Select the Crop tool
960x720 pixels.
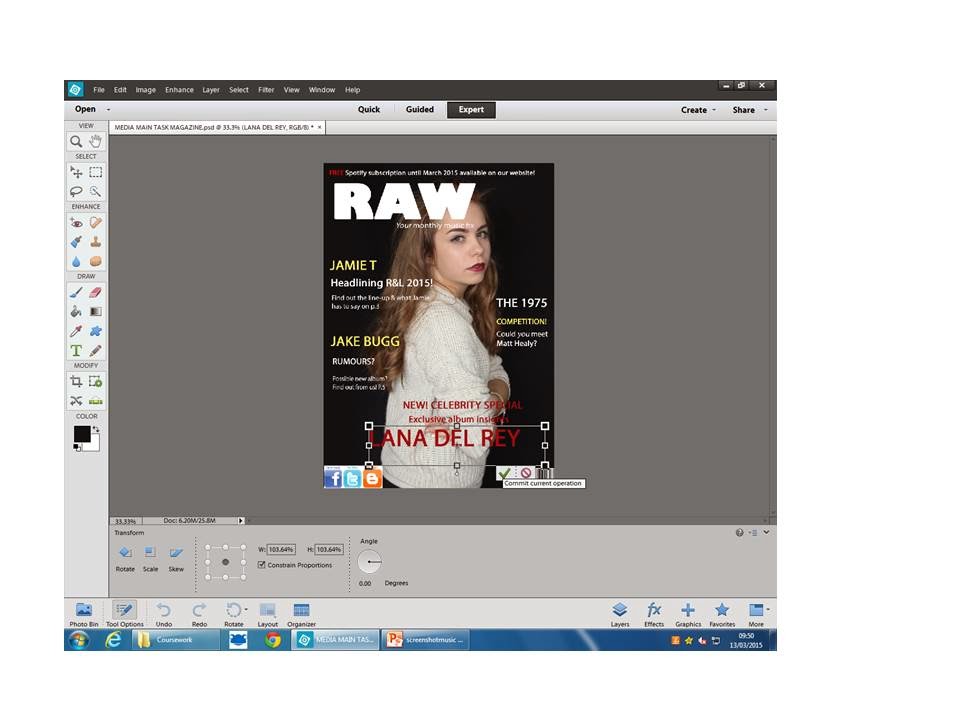76,381
